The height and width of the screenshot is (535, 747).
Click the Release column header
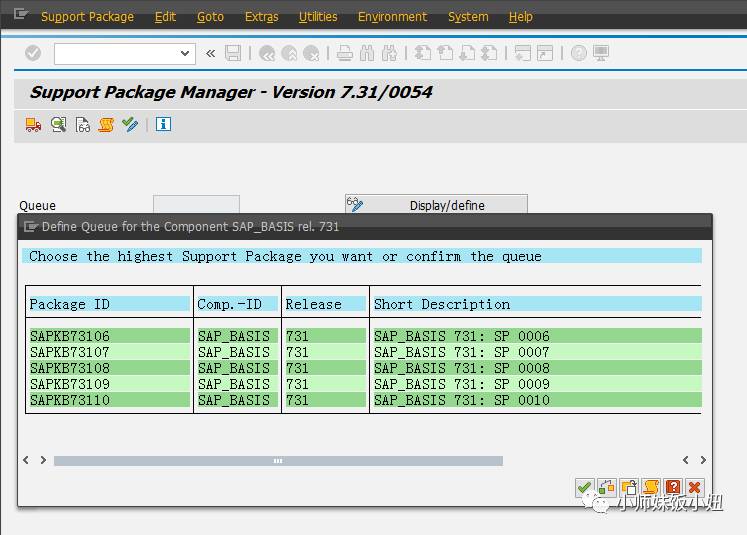tap(325, 304)
